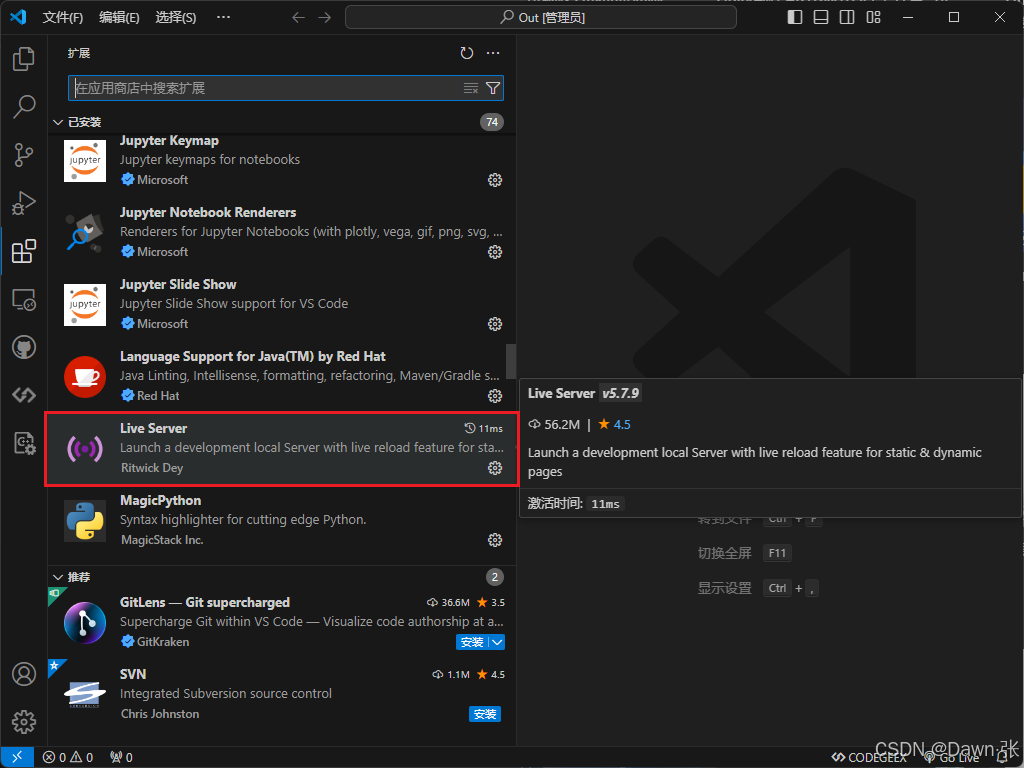Viewport: 1024px width, 768px height.
Task: Go forward with navigation arrow
Action: click(x=325, y=18)
